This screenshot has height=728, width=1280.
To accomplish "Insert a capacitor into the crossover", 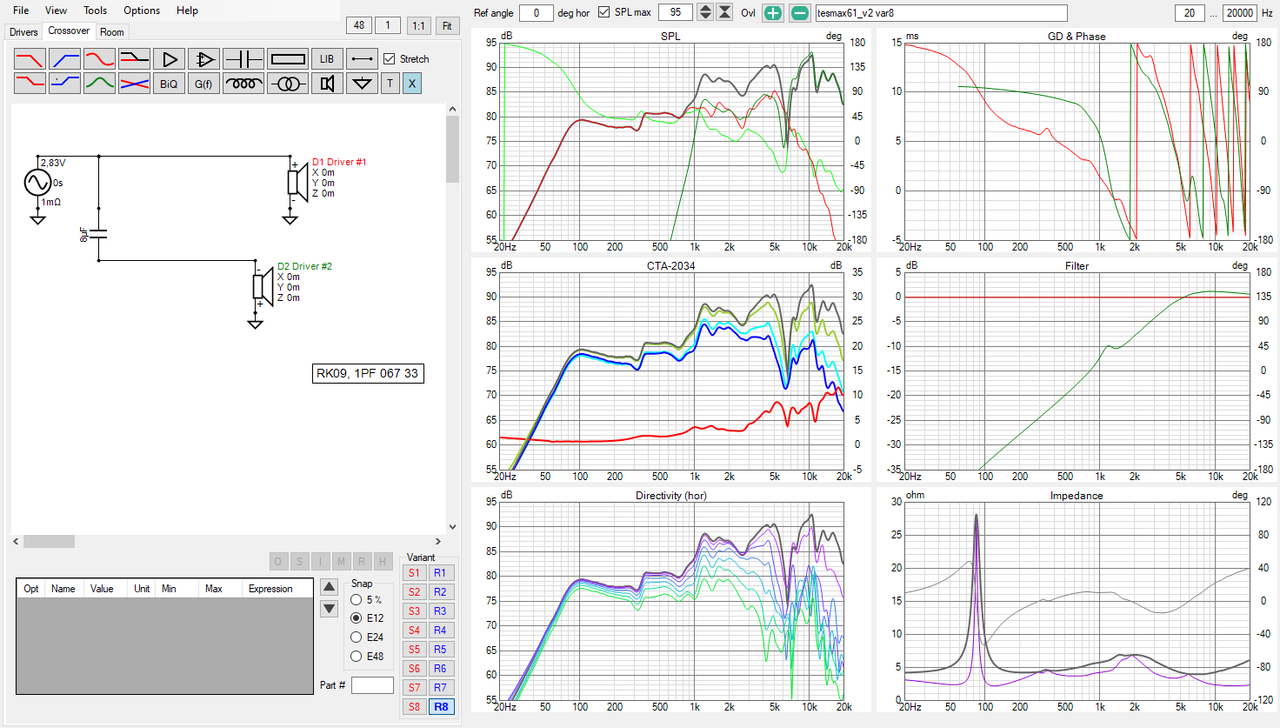I will pyautogui.click(x=243, y=59).
